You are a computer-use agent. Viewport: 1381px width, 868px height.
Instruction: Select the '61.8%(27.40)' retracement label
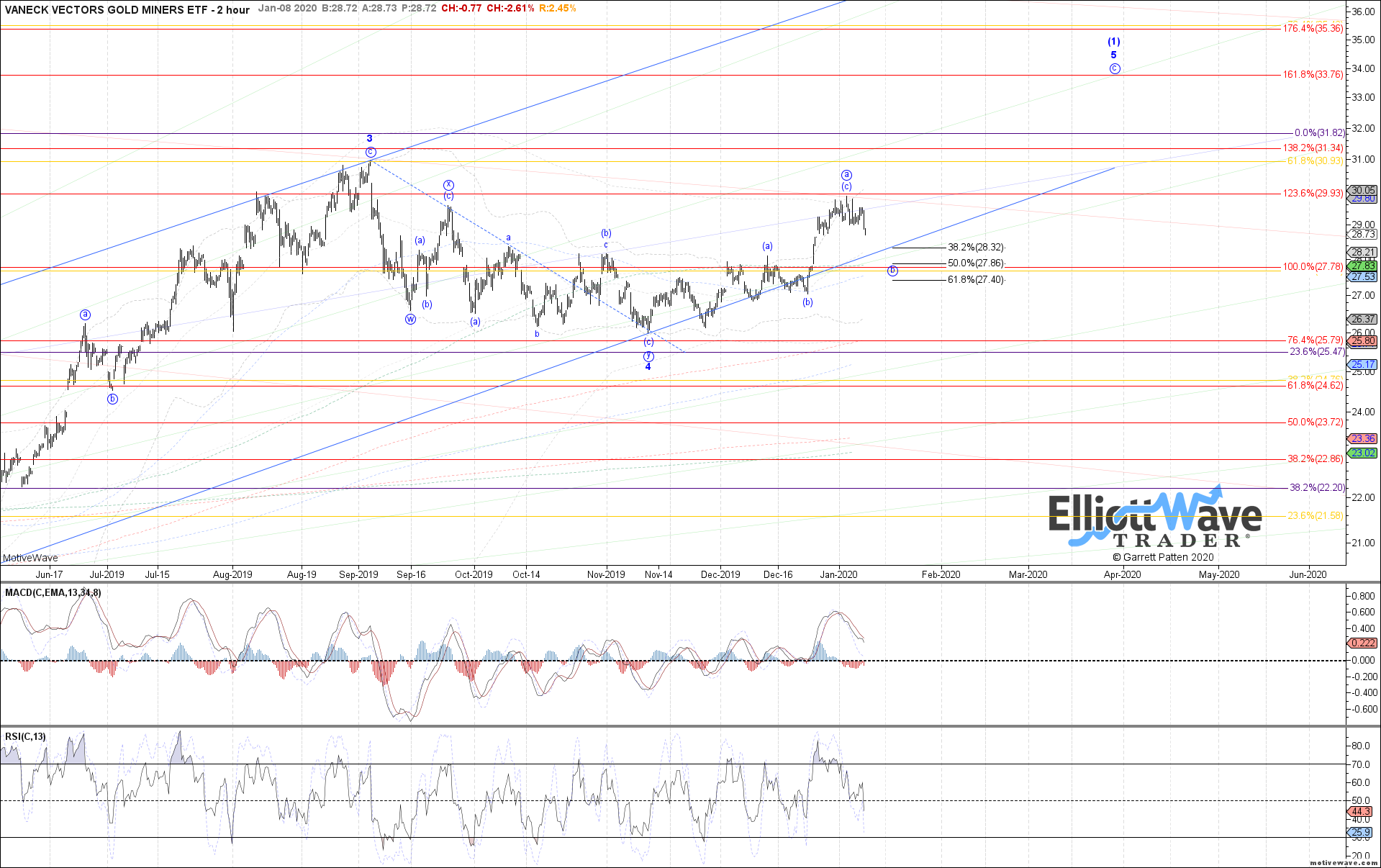(x=976, y=280)
